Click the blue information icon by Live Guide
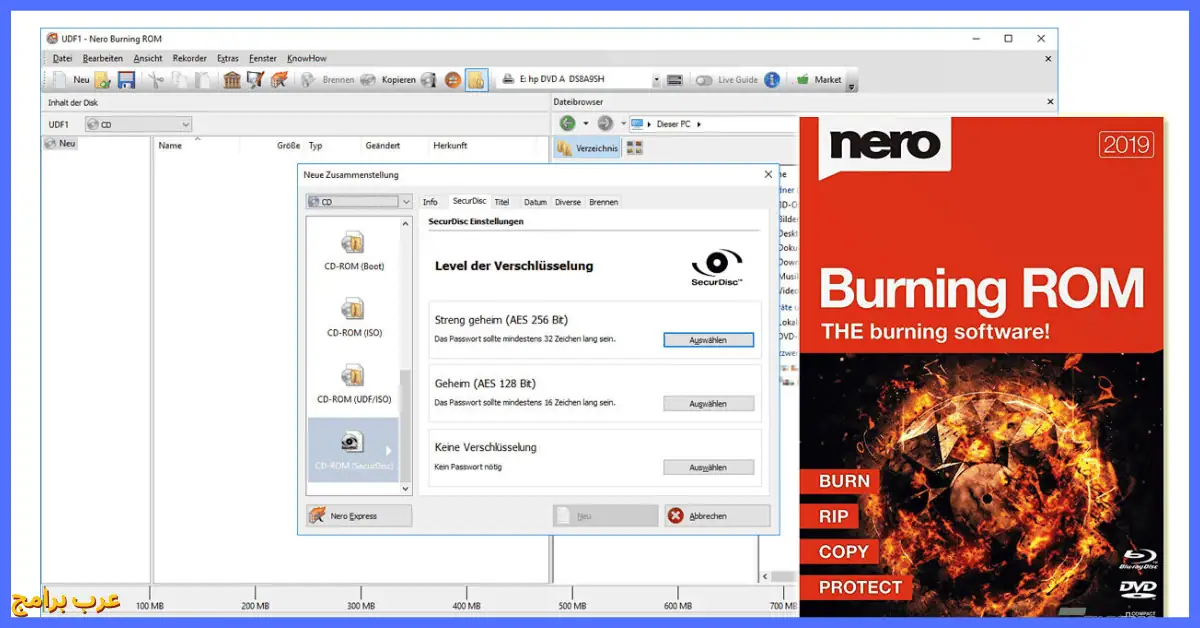 772,80
